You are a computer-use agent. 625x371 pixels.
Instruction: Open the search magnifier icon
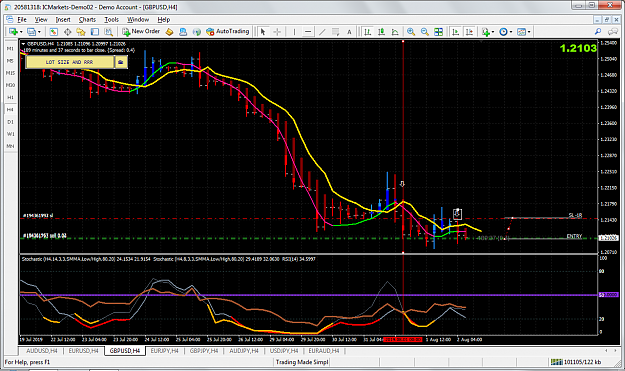coord(597,31)
